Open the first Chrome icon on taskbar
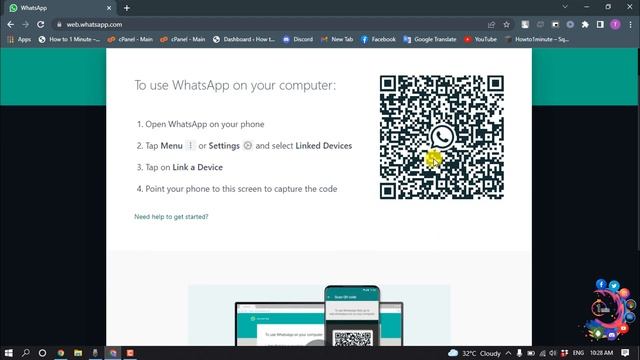The height and width of the screenshot is (360, 640). coord(61,353)
